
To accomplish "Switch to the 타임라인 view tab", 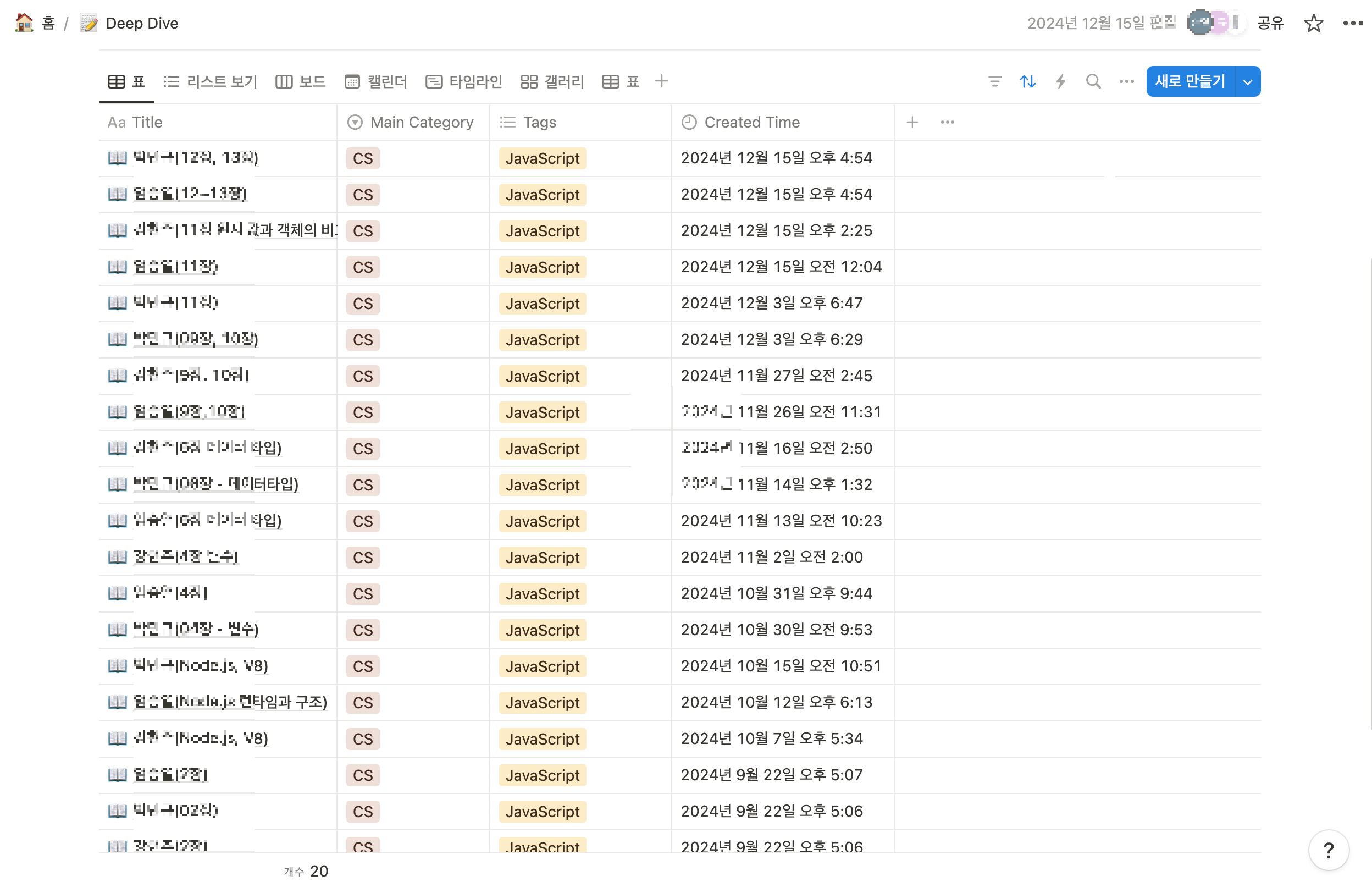I will [463, 81].
